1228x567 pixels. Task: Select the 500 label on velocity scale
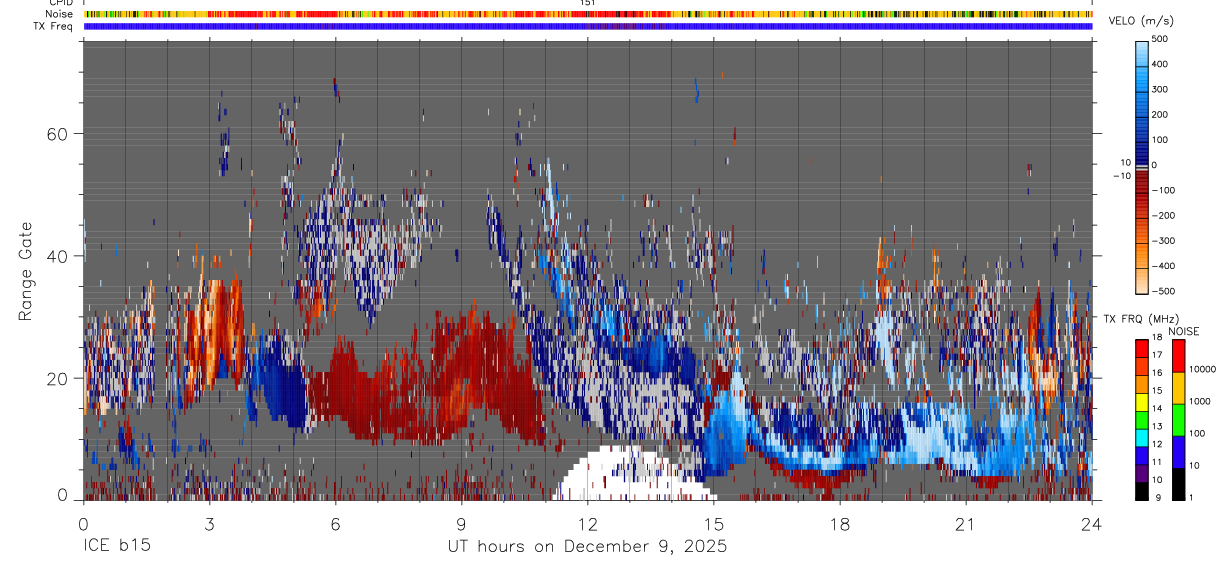pyautogui.click(x=1162, y=39)
